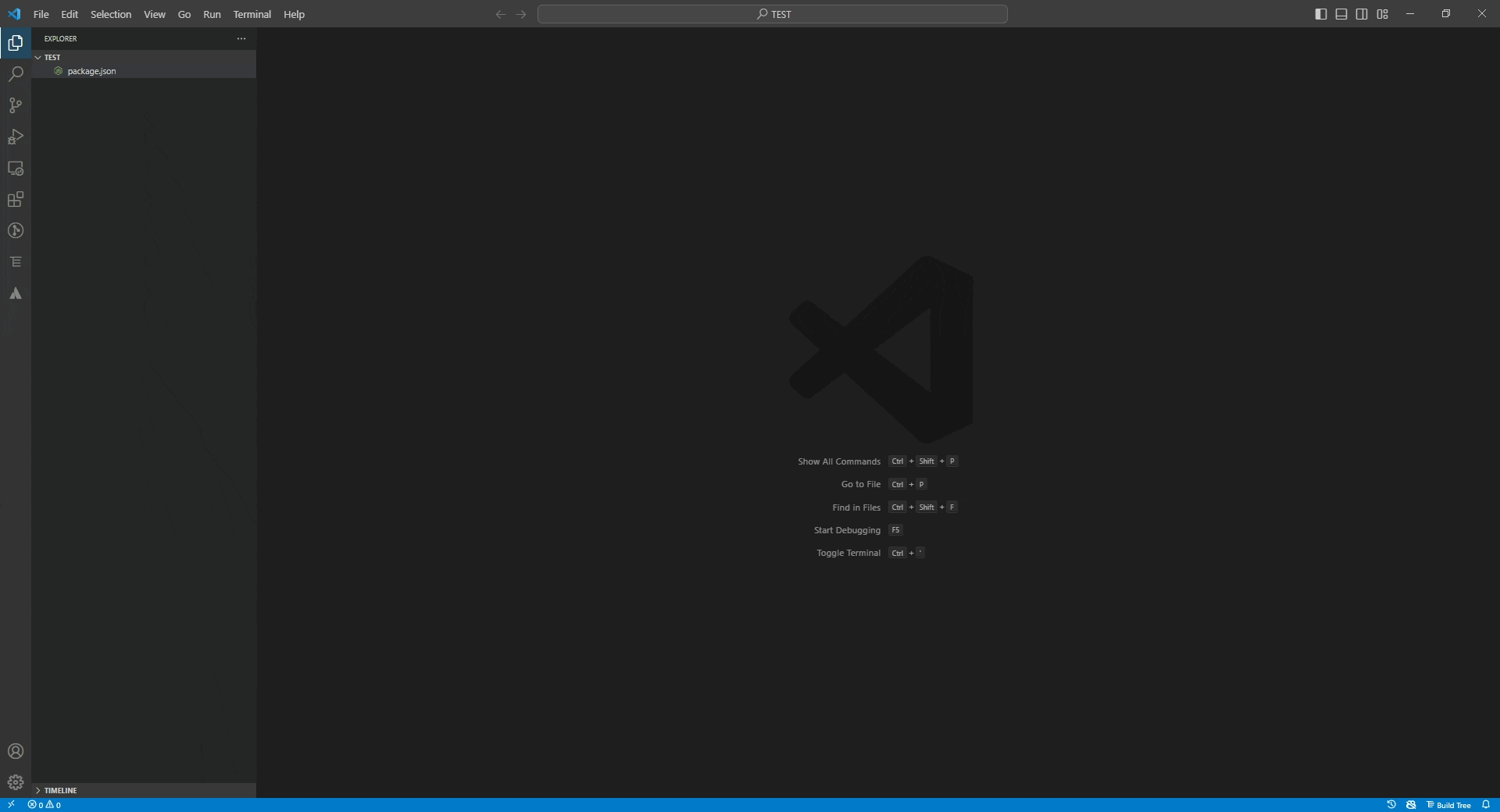
Task: Open the Extensions view
Action: tap(16, 199)
